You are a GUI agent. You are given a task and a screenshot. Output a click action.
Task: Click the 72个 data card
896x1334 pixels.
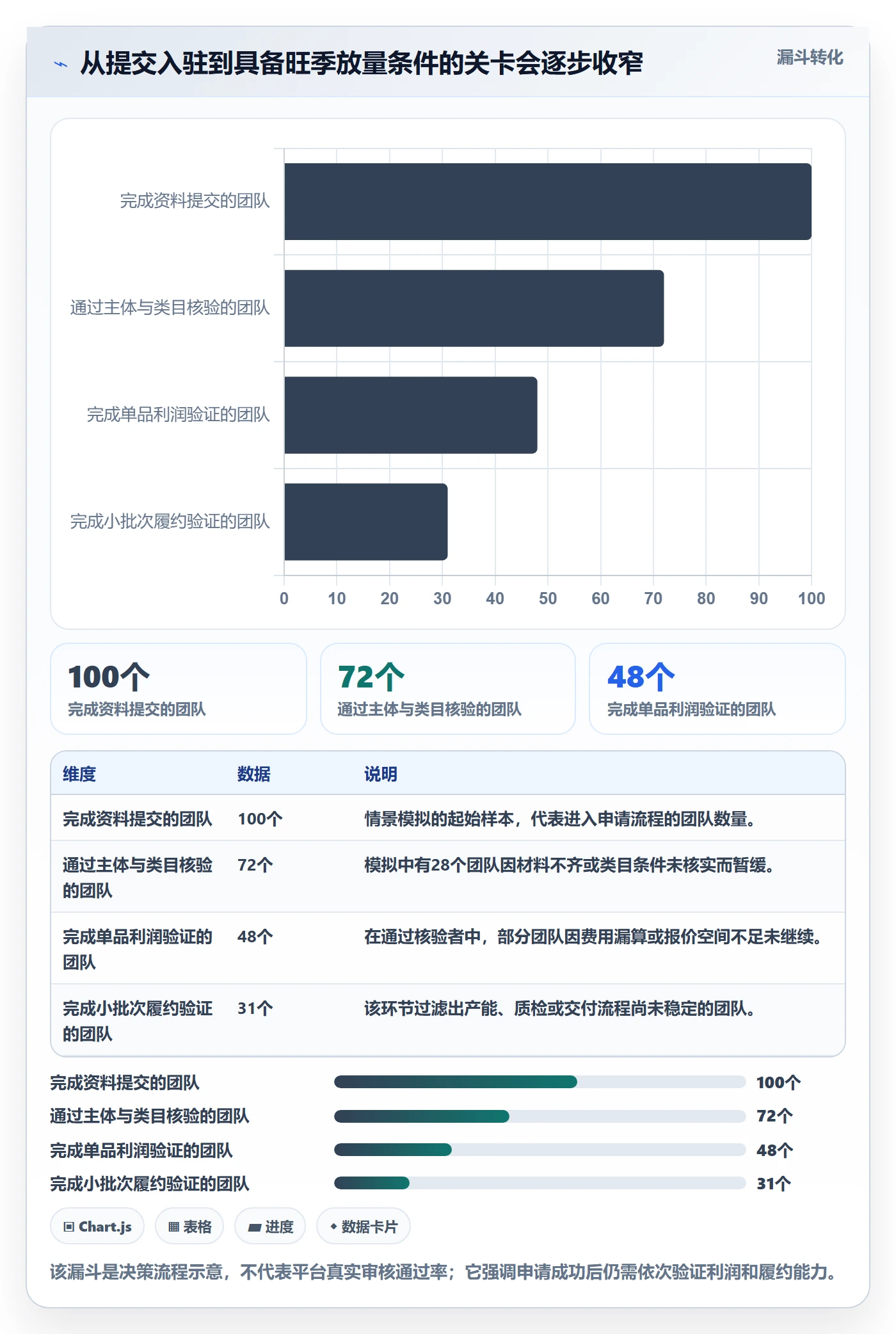click(448, 689)
